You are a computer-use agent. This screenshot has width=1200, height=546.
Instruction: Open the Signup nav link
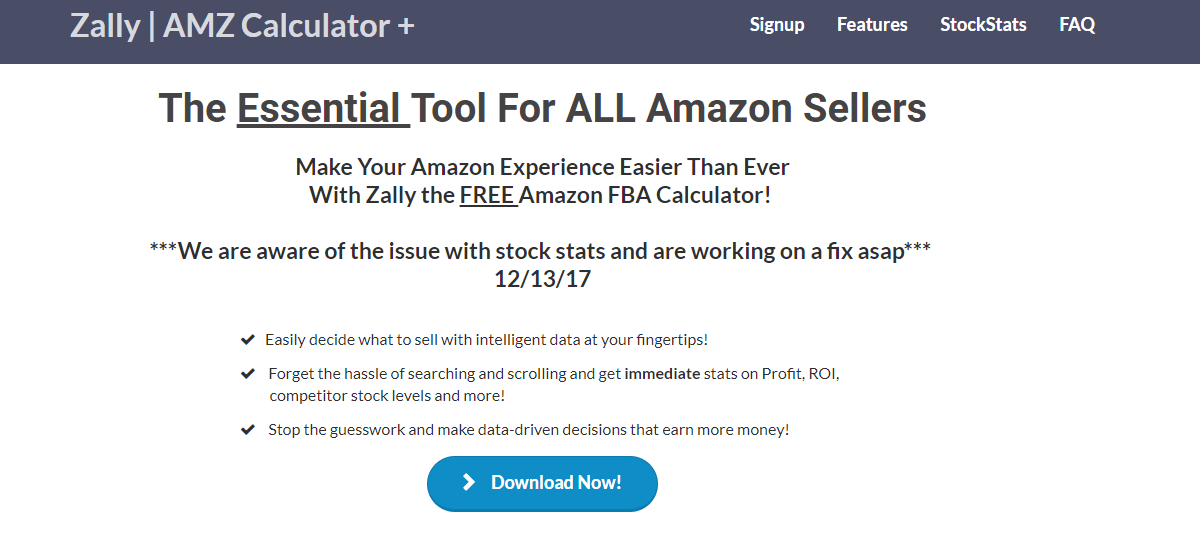[777, 25]
